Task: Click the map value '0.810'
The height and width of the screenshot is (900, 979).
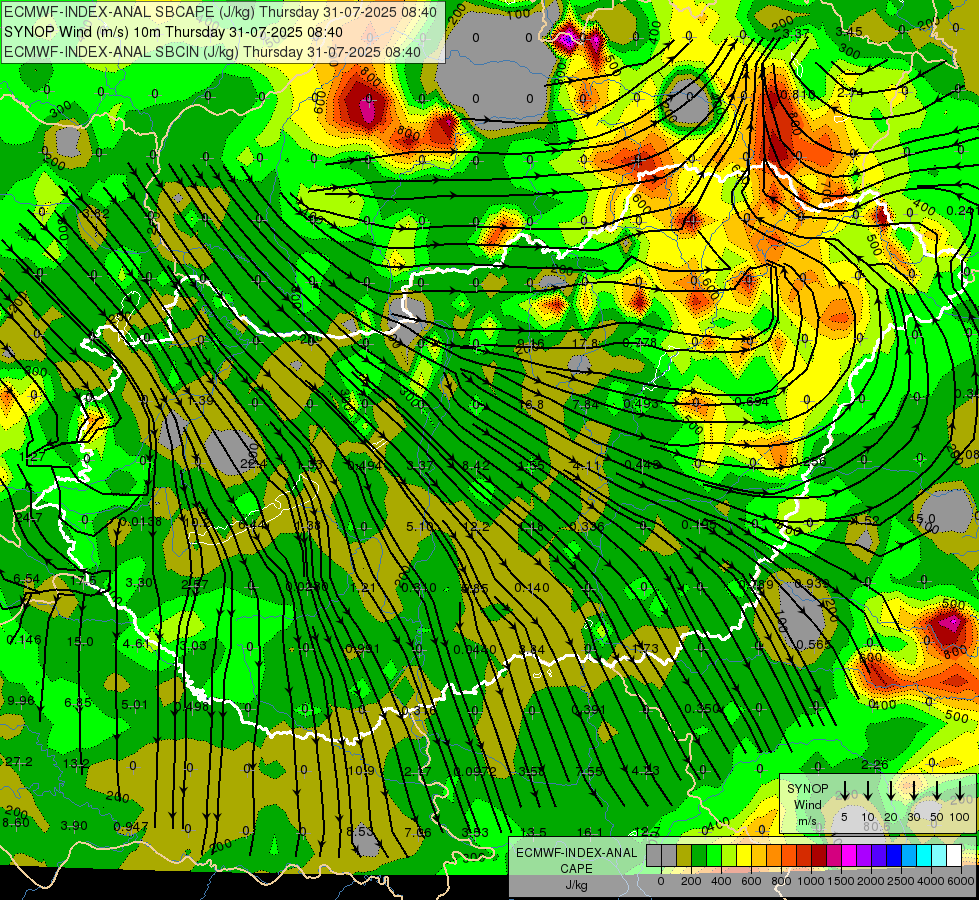Action: tap(798, 94)
